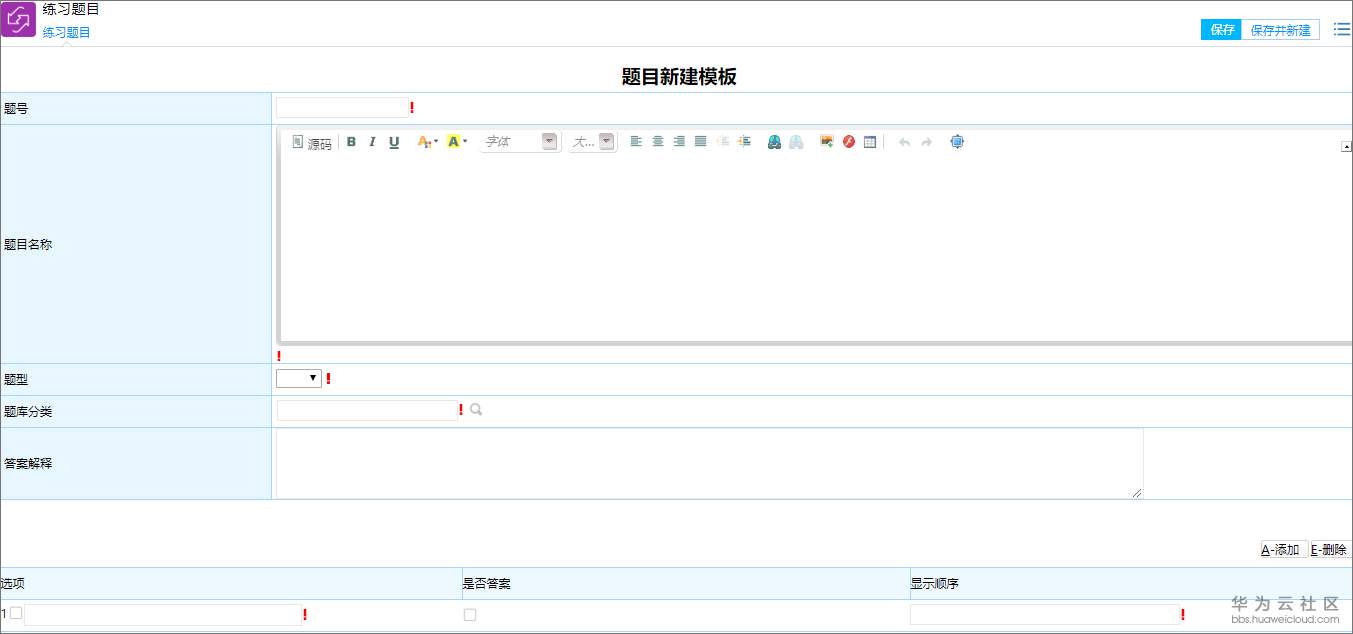
Task: Check the 是否答案 box for option 1
Action: (469, 615)
